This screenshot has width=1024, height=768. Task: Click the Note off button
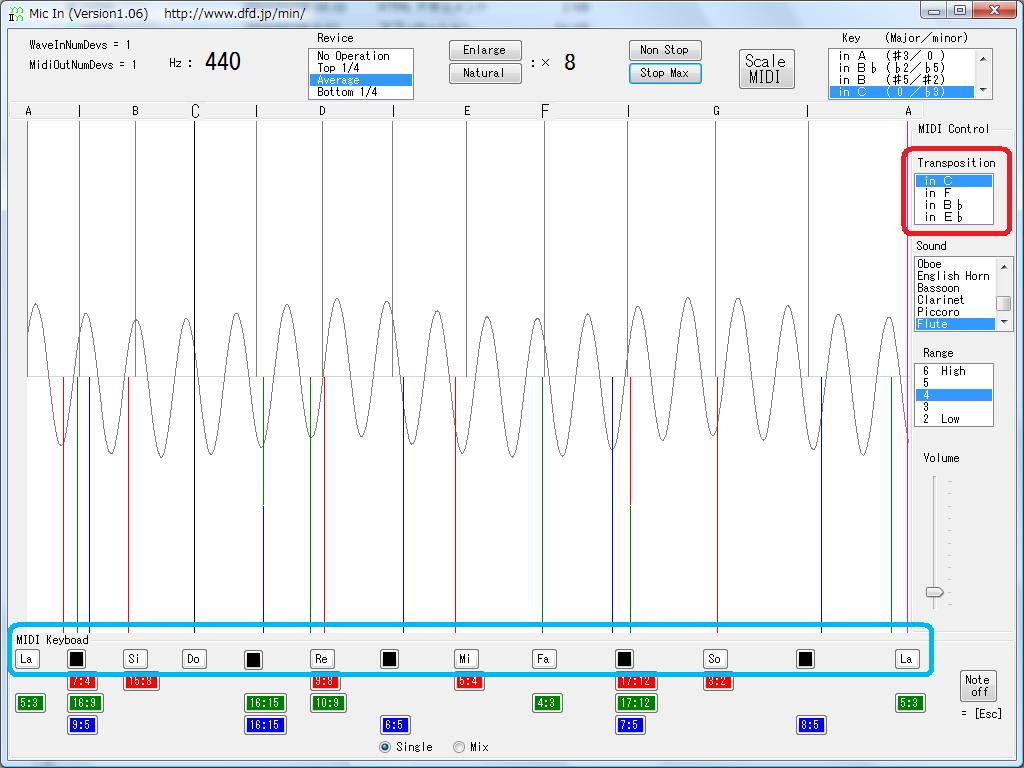coord(978,686)
